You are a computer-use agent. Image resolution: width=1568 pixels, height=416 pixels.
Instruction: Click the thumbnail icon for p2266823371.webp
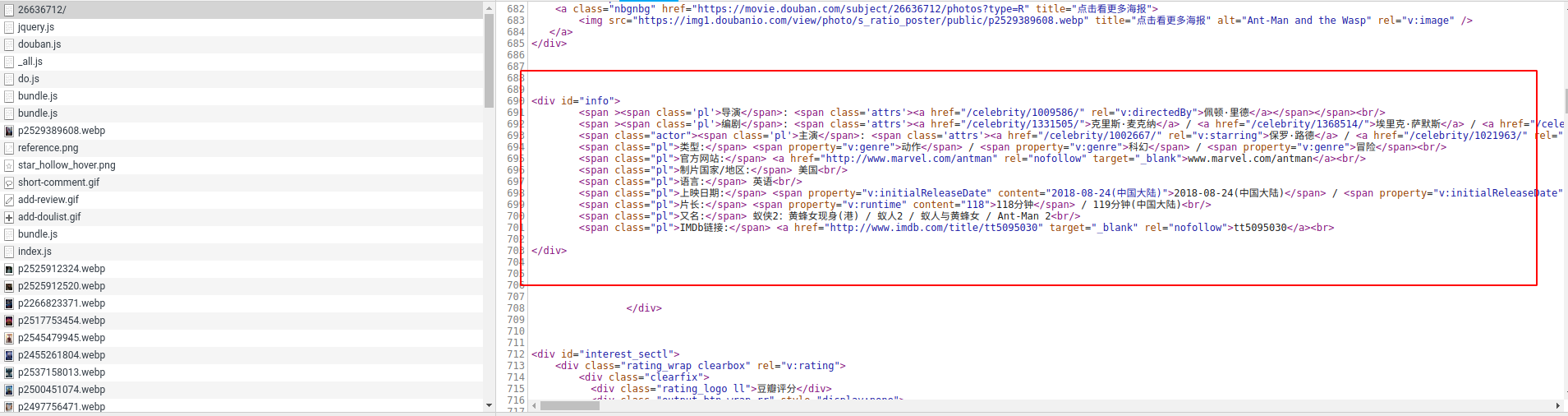pyautogui.click(x=9, y=303)
